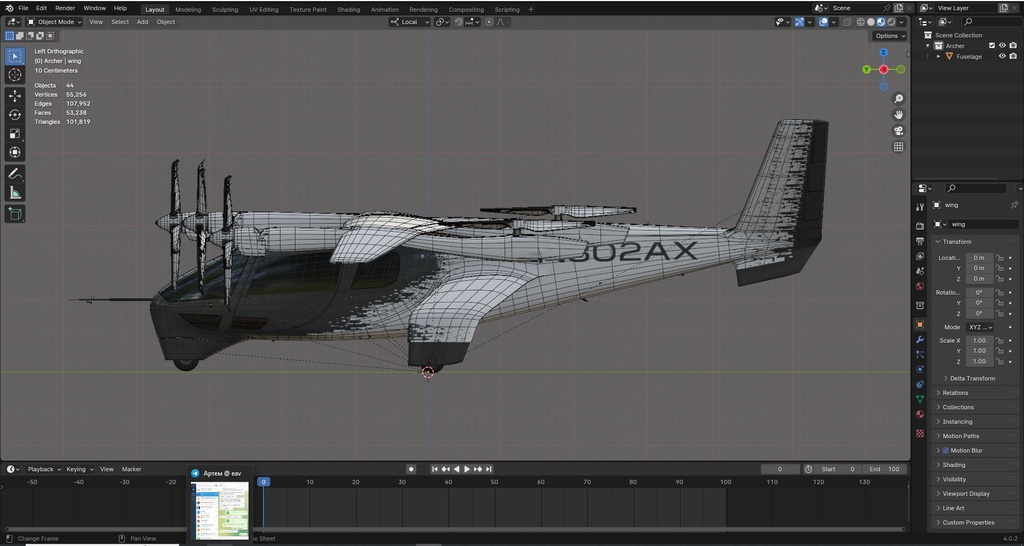Collapse the Archer collection tree
The width and height of the screenshot is (1024, 546).
927,46
